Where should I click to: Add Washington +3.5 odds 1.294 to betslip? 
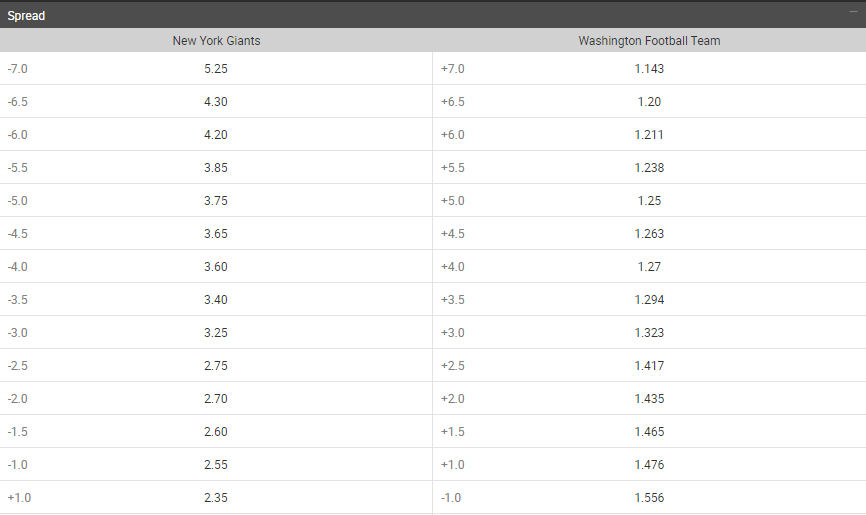(x=650, y=299)
